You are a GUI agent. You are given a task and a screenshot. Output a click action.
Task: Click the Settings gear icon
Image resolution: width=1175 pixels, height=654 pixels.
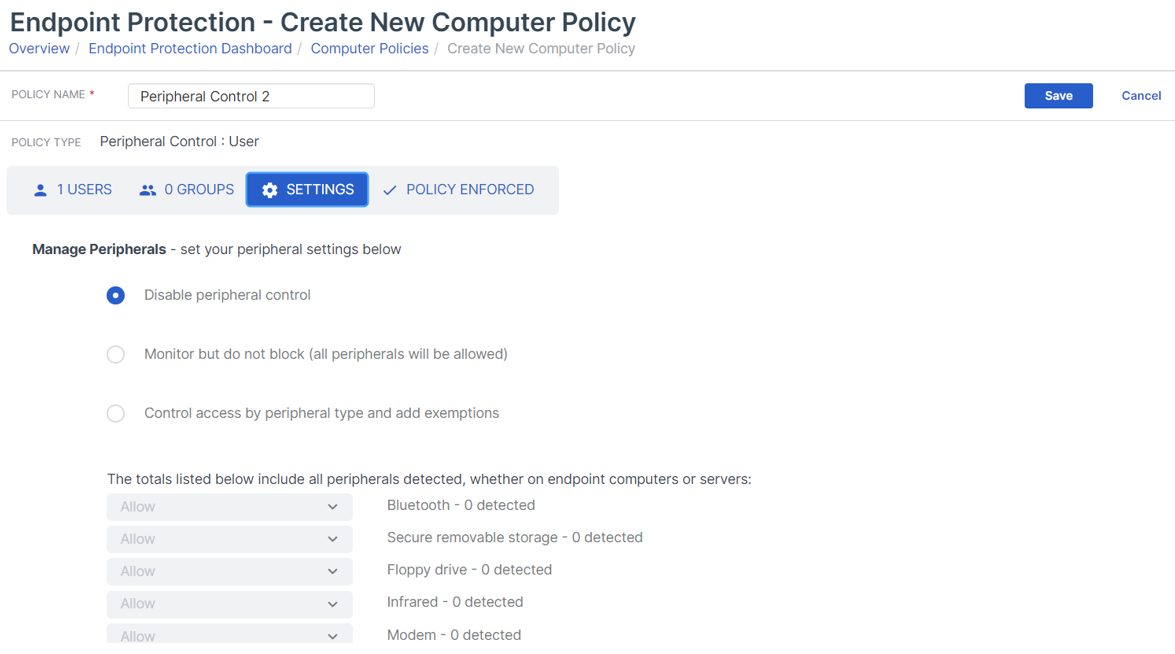pyautogui.click(x=270, y=190)
